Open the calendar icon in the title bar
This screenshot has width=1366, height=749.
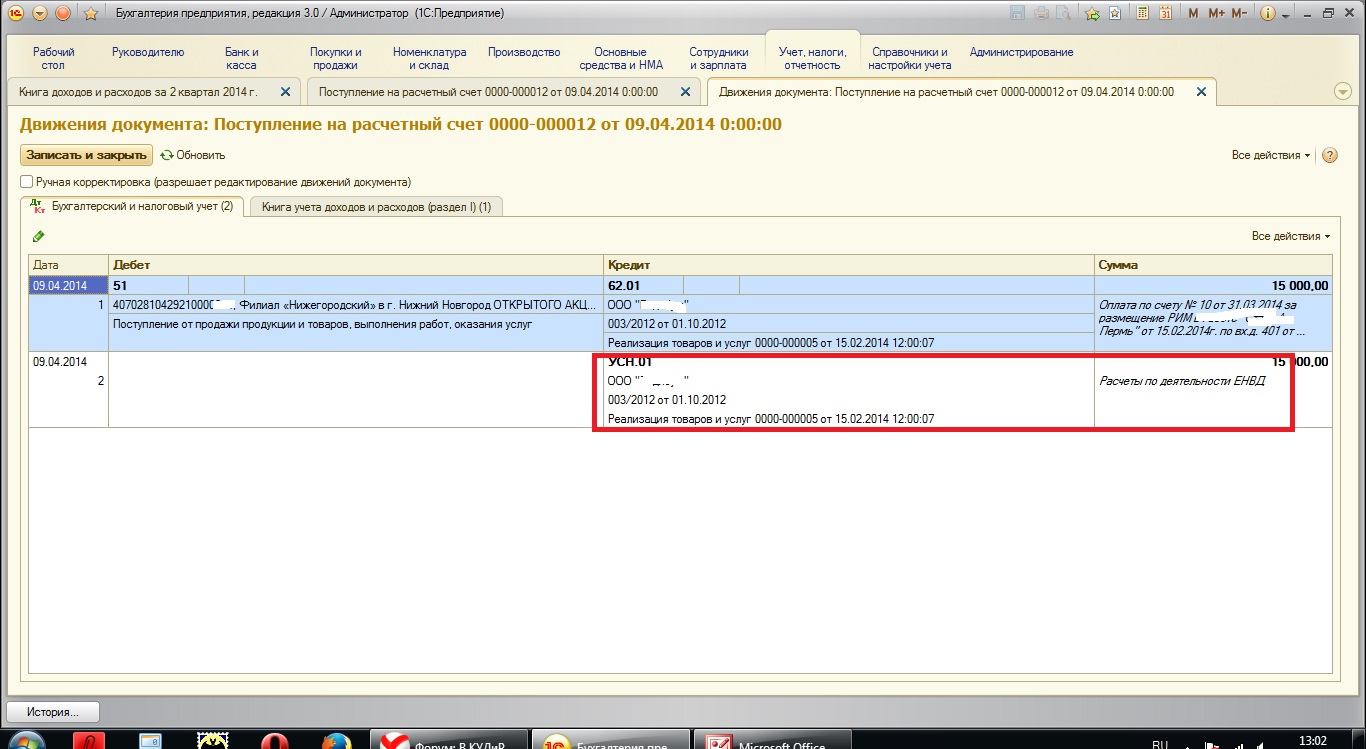[1165, 13]
